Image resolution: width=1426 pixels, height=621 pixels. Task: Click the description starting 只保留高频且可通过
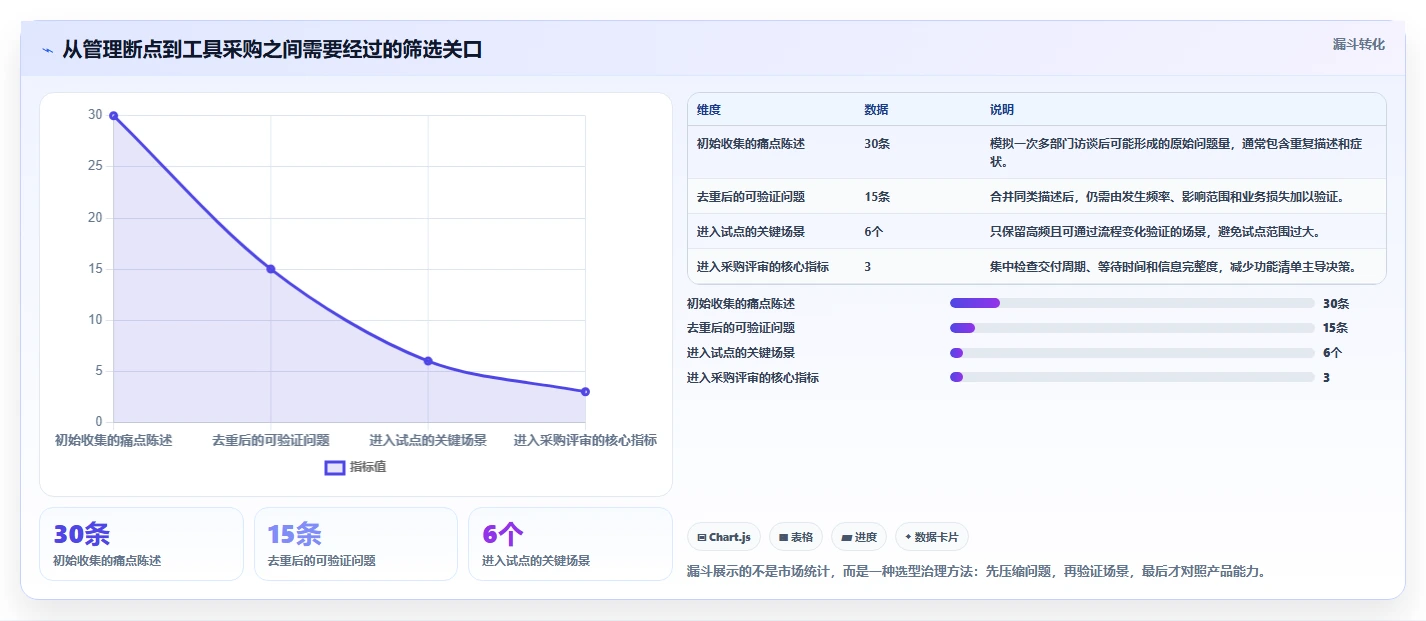[1155, 232]
